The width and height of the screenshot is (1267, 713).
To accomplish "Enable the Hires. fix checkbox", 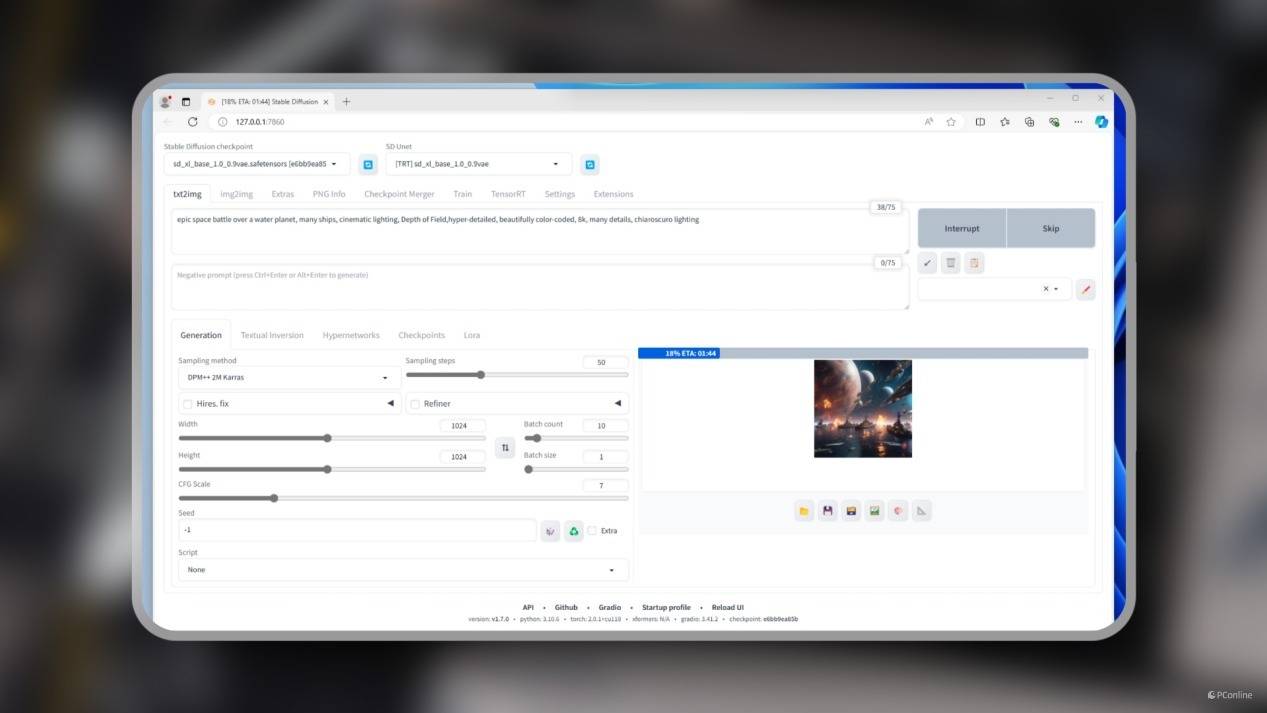I will pos(188,404).
